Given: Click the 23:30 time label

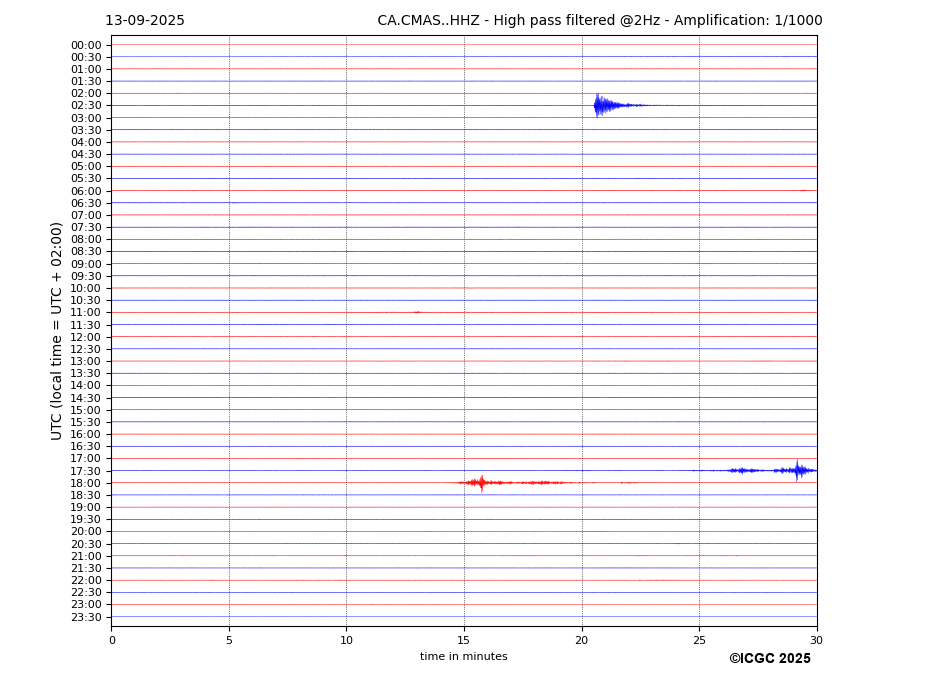Looking at the screenshot, I should tap(86, 617).
